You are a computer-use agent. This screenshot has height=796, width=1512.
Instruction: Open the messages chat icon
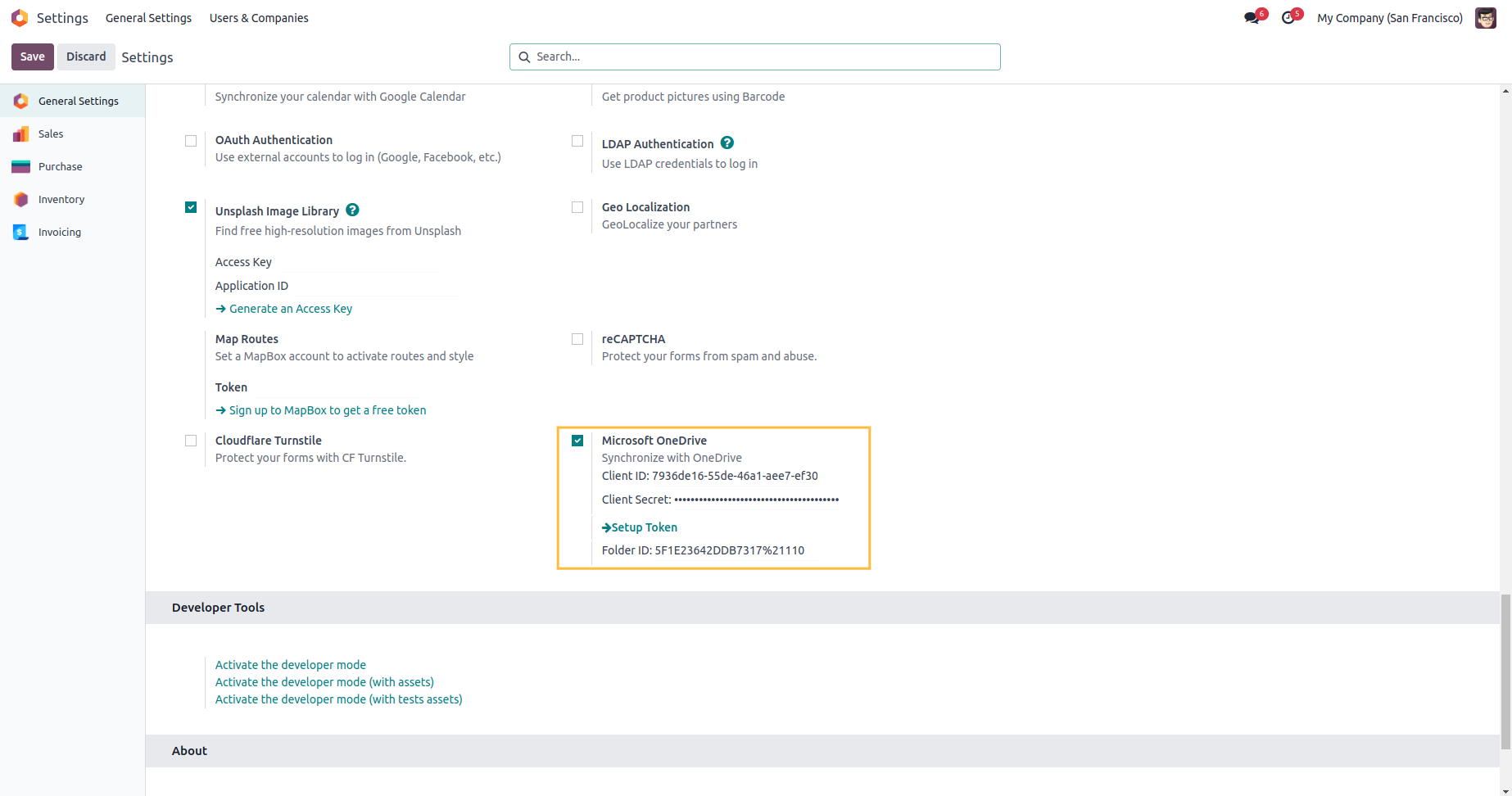pos(1251,18)
